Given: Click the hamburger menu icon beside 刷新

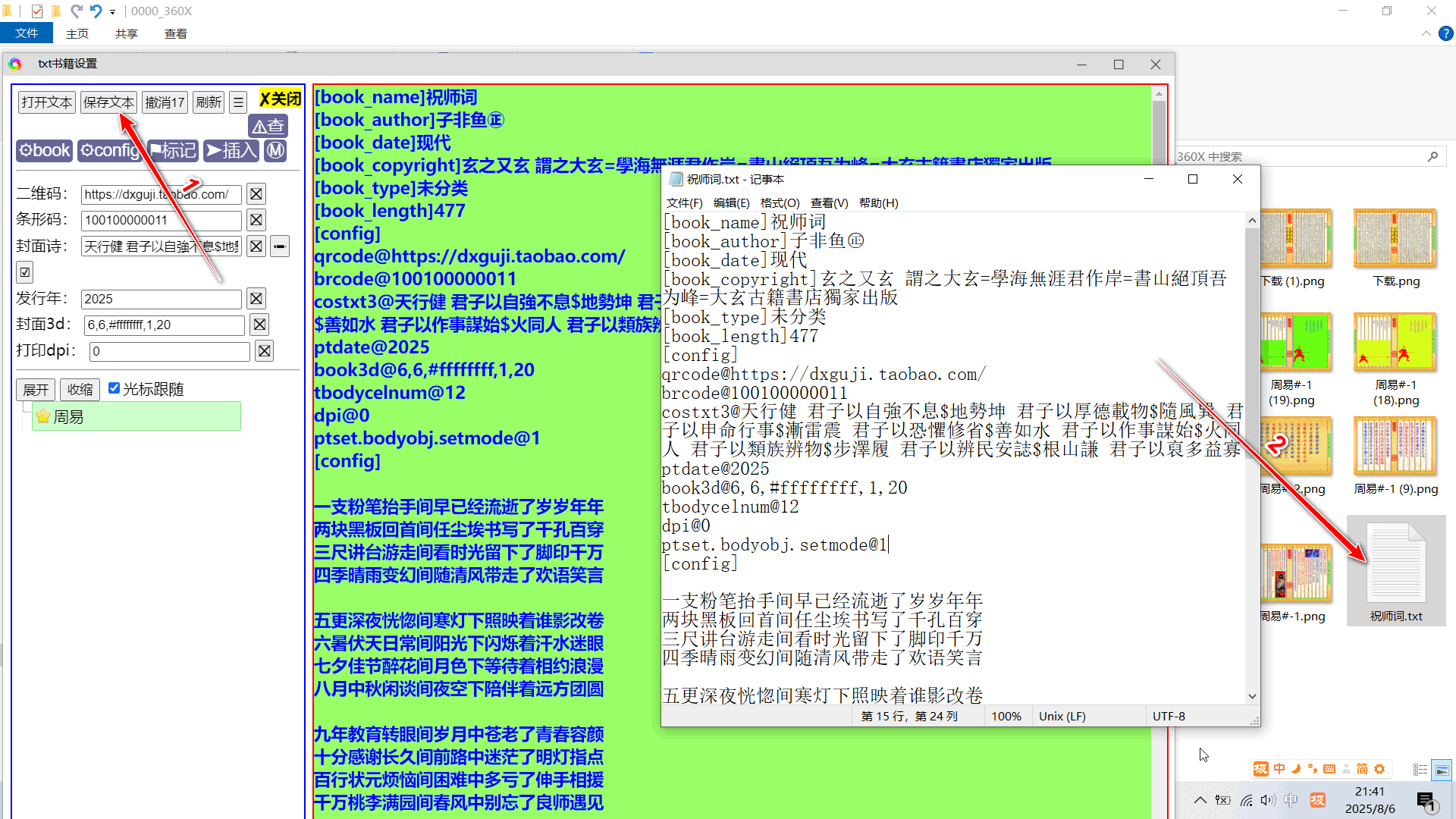Looking at the screenshot, I should pyautogui.click(x=238, y=102).
